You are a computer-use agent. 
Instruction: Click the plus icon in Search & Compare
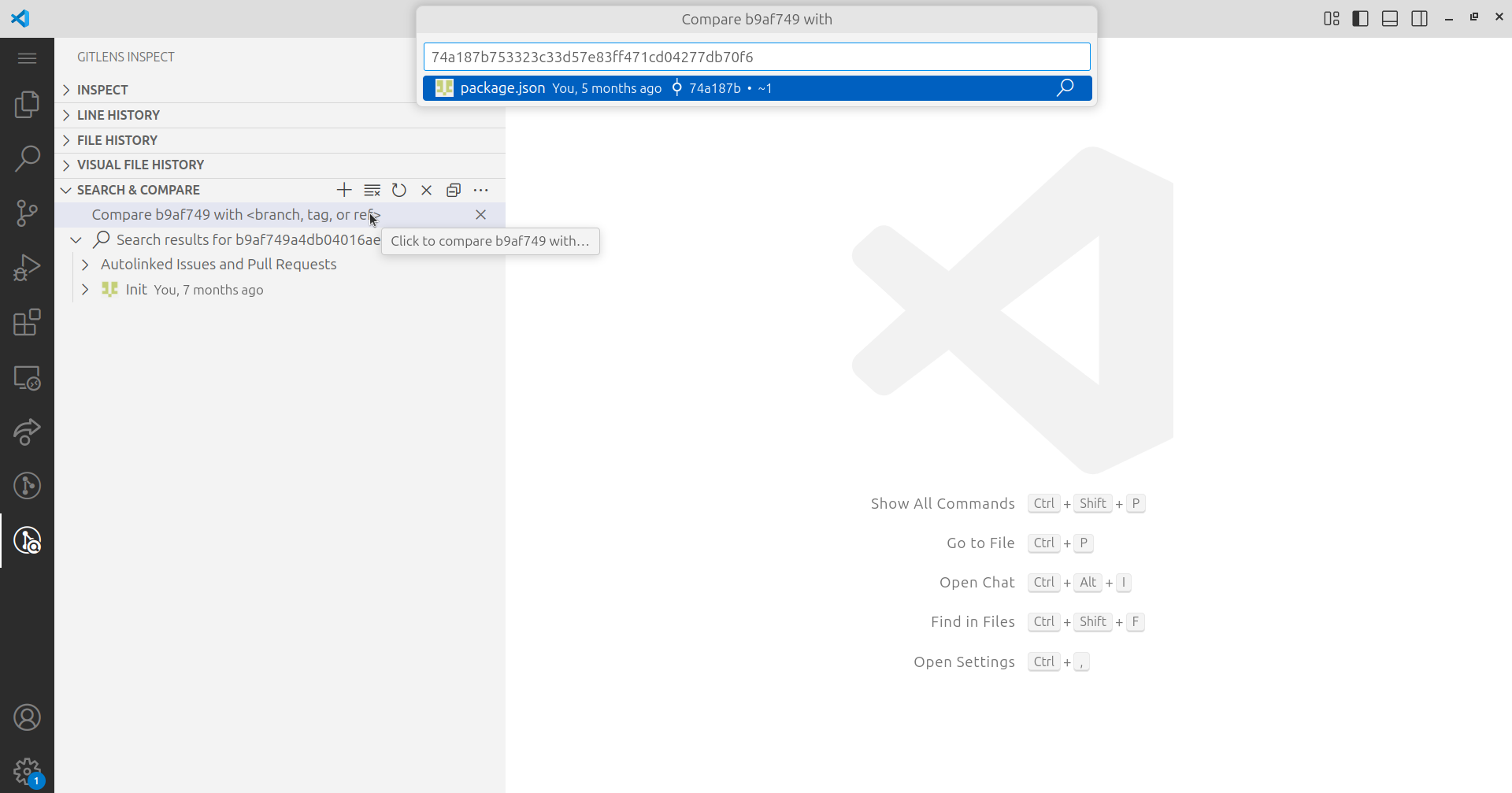[344, 190]
